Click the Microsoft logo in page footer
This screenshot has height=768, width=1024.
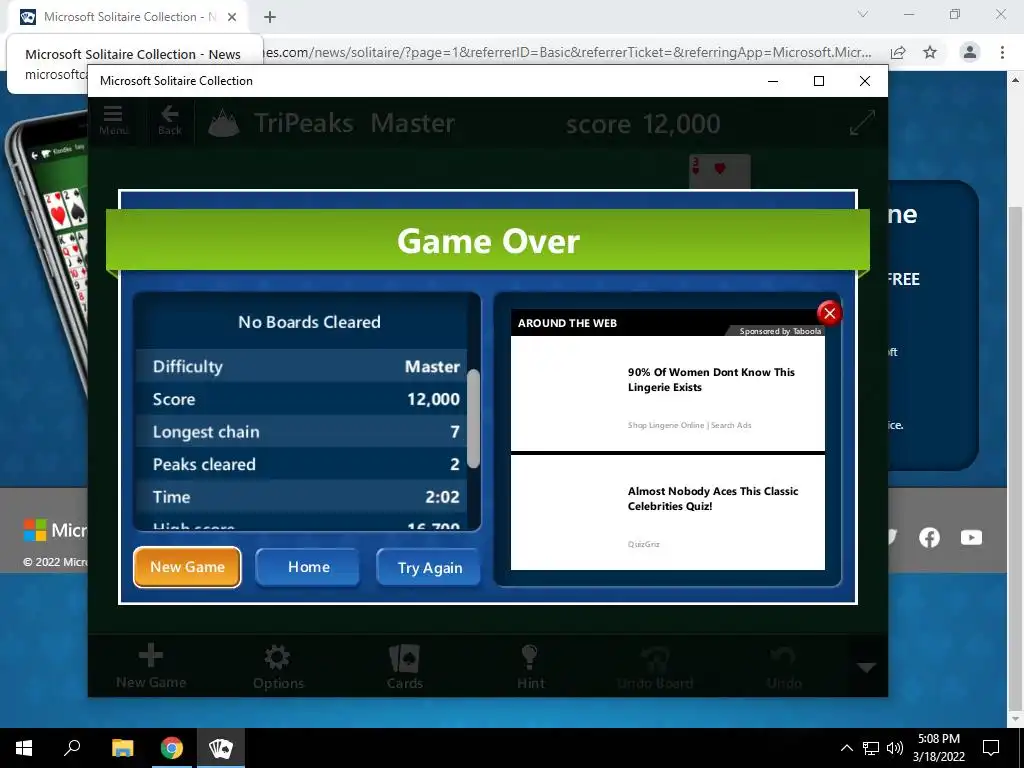35,530
